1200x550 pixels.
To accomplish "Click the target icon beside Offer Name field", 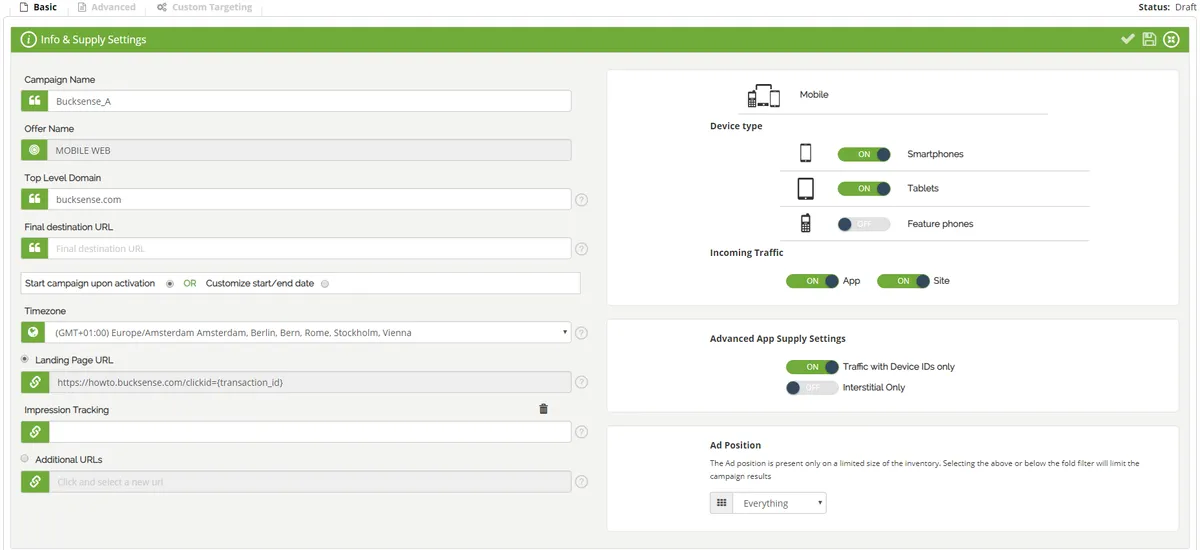I will (34, 150).
